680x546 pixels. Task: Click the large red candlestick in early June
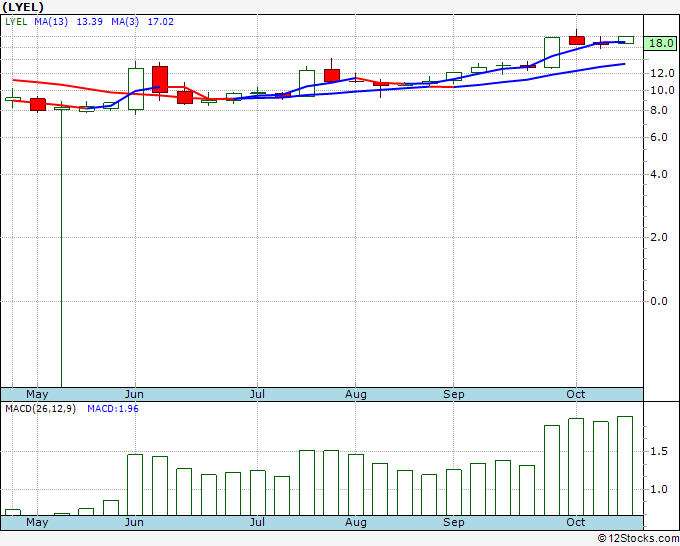[x=160, y=79]
